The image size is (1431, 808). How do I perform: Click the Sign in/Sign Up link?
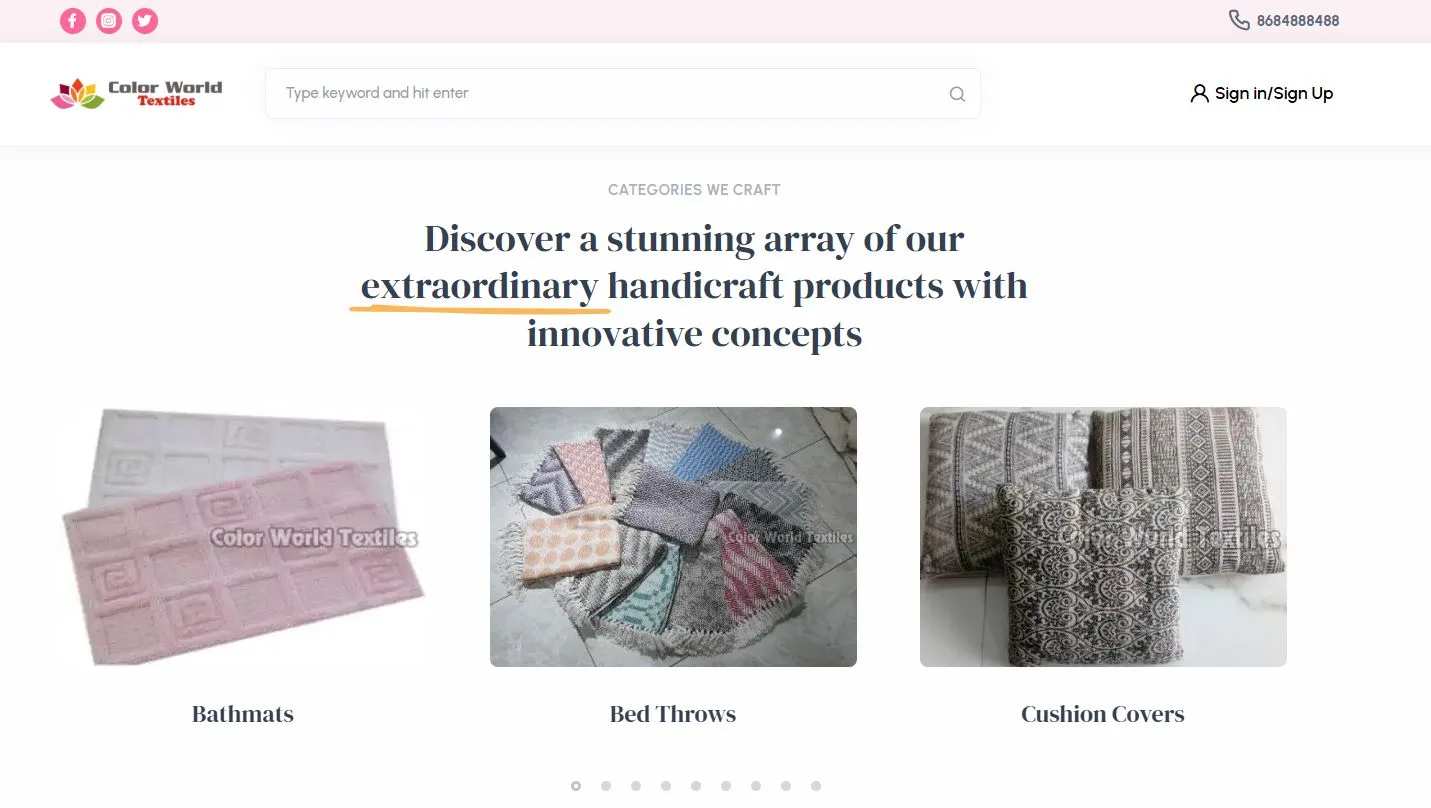click(x=1274, y=94)
